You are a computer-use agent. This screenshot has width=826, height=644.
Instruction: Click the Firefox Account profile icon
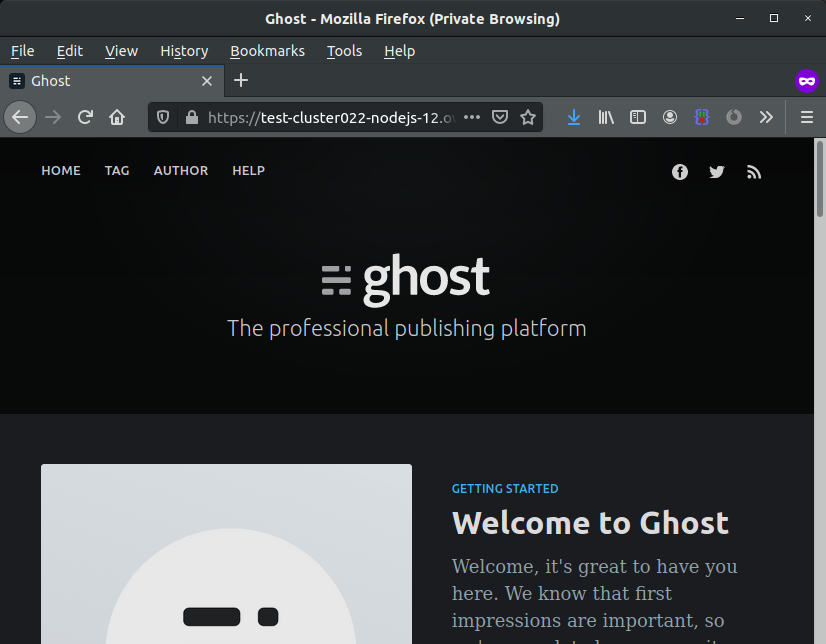(x=669, y=117)
